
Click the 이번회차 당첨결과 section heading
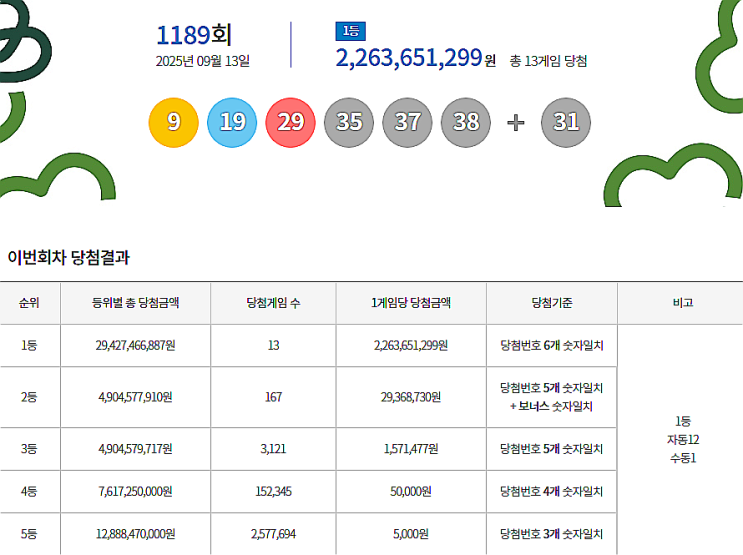tap(69, 257)
